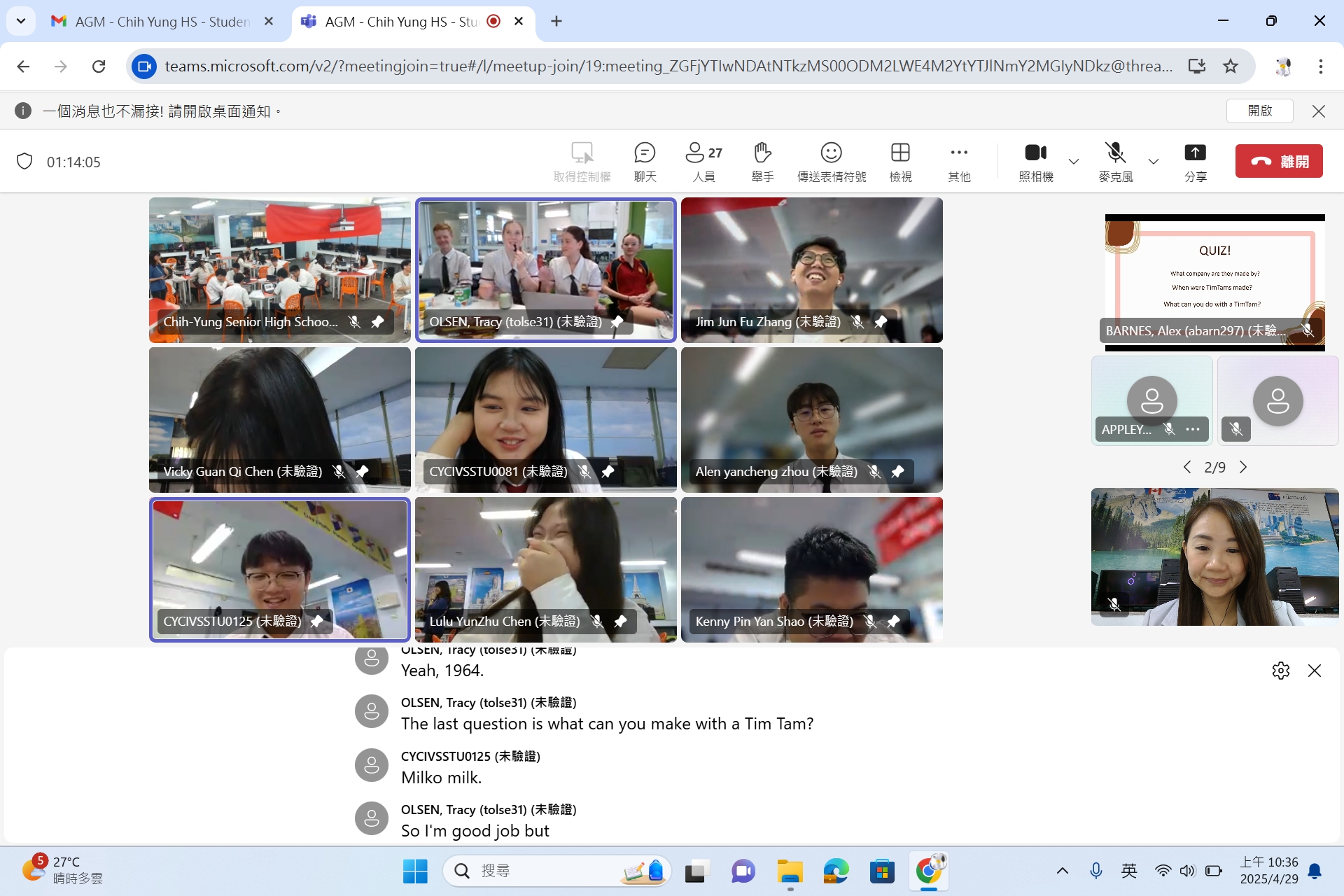
Task: Click muted mic icon on Jim Jun Fu Zhang
Action: (857, 322)
